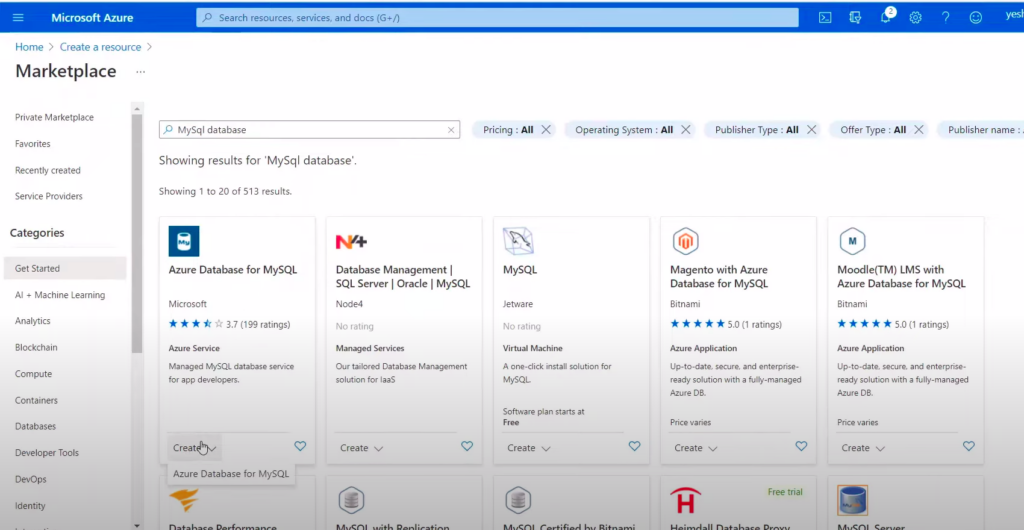Screen dimensions: 1024x530
Task: Open directories and subscriptions filter icon
Action: coord(855,17)
